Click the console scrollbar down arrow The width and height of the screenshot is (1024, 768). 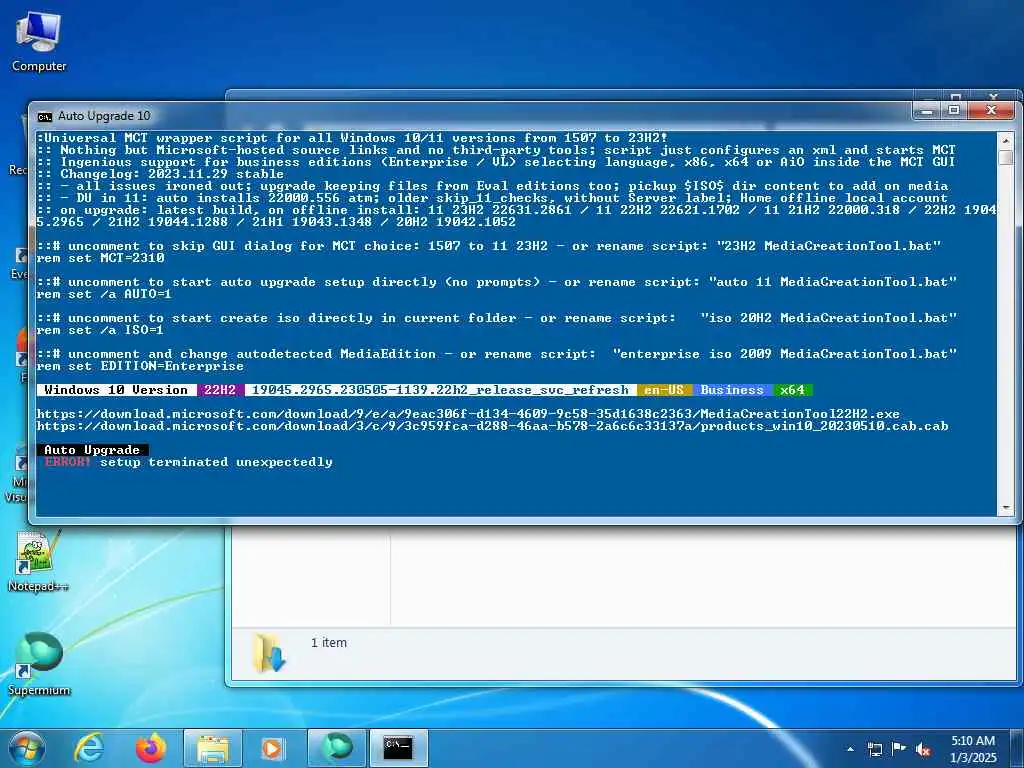(1005, 507)
